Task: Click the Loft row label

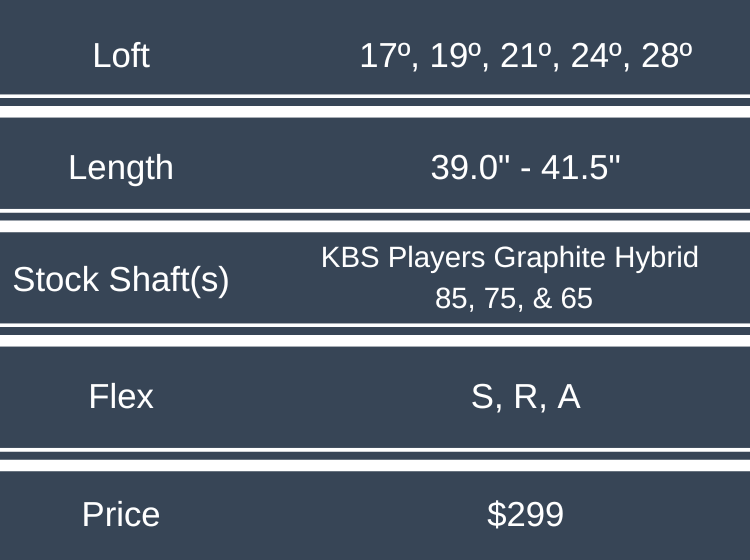Action: pyautogui.click(x=121, y=55)
